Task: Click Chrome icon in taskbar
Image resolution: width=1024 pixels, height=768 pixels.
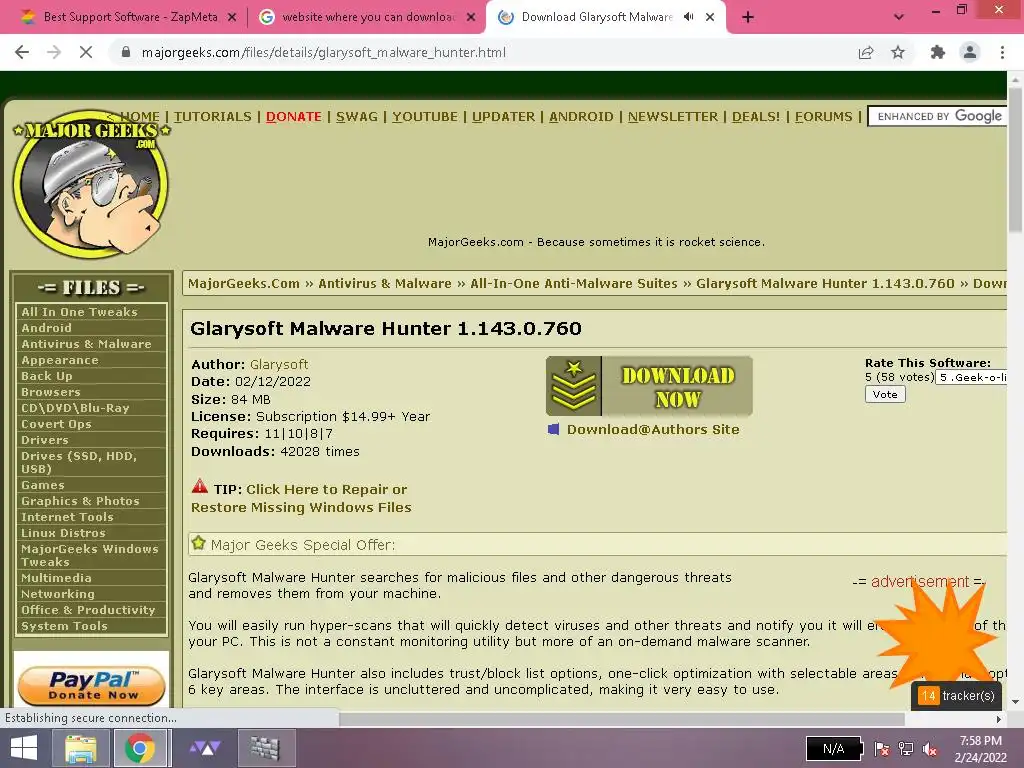Action: [139, 748]
